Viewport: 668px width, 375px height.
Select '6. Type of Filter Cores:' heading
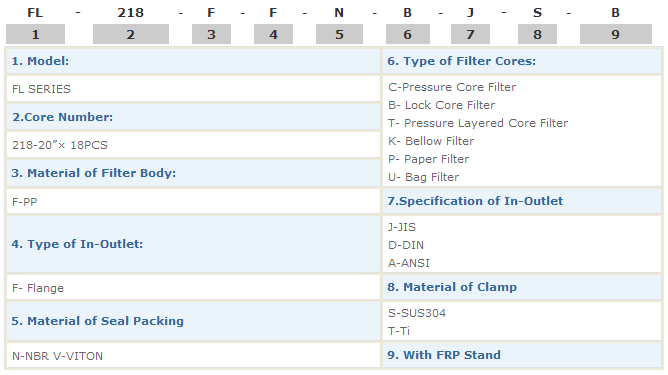tap(522, 61)
